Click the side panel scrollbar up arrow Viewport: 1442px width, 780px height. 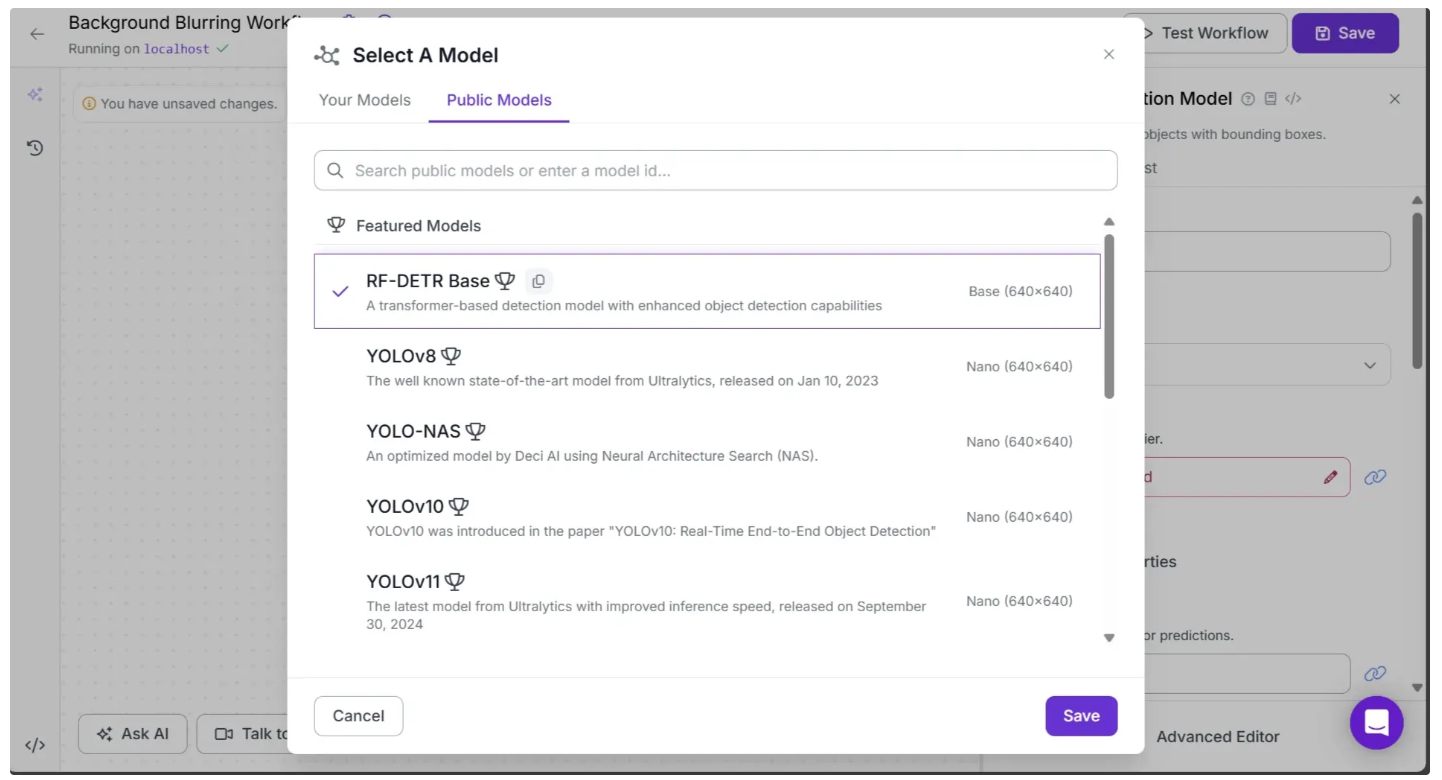[x=1417, y=200]
